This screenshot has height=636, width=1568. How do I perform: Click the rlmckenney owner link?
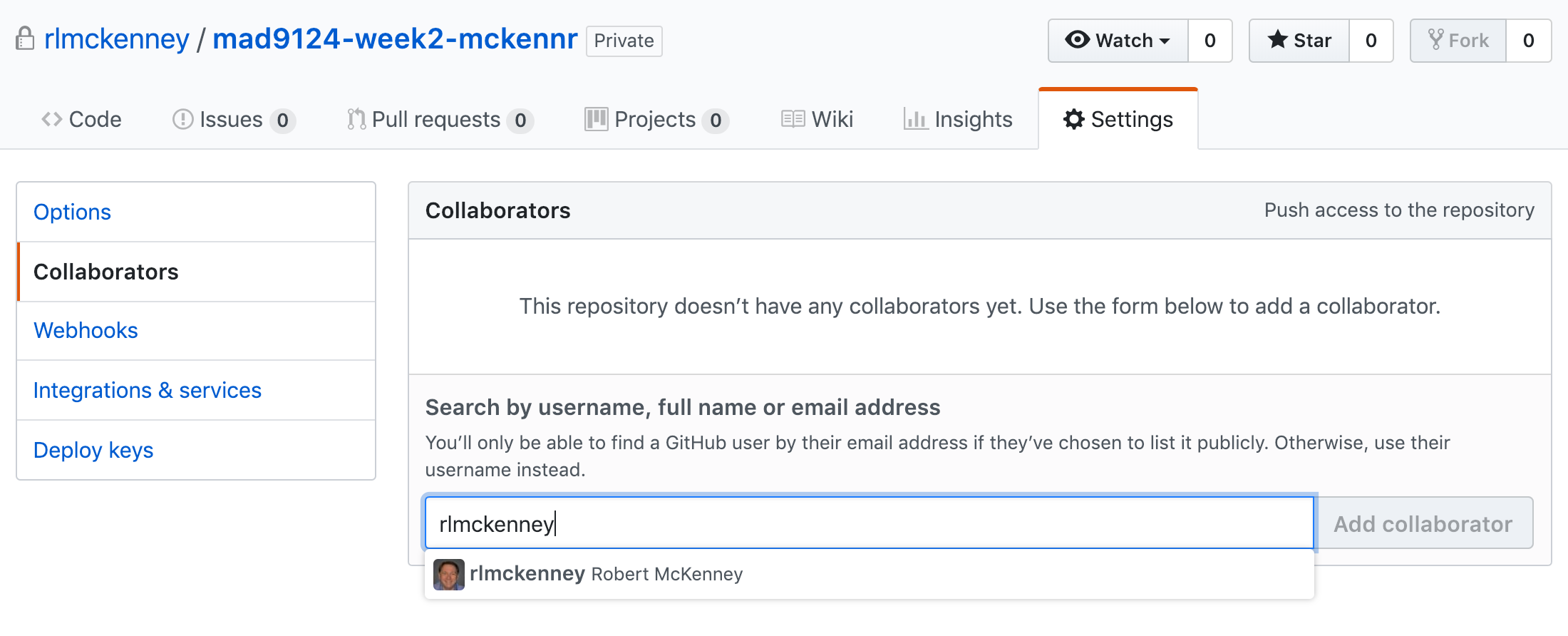[117, 39]
